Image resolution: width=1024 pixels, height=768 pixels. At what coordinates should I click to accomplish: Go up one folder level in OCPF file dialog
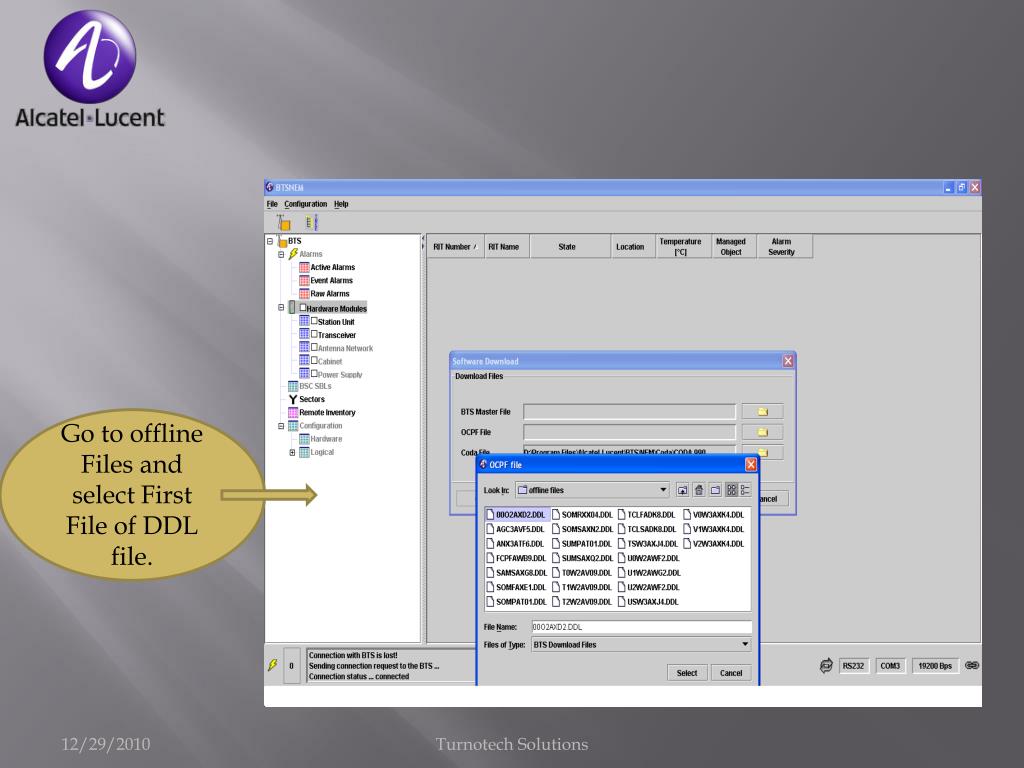click(682, 490)
